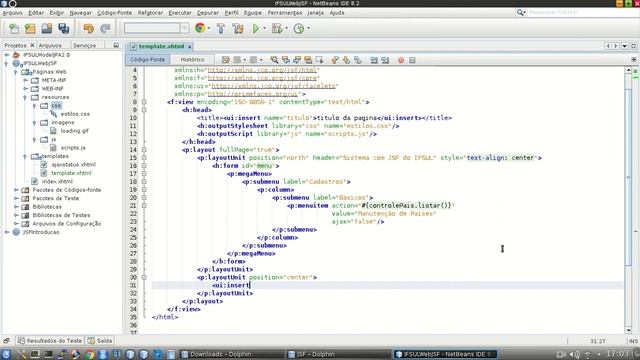Expand the WEB-INF folder node
Screen dimensions: 640x360
(25, 89)
